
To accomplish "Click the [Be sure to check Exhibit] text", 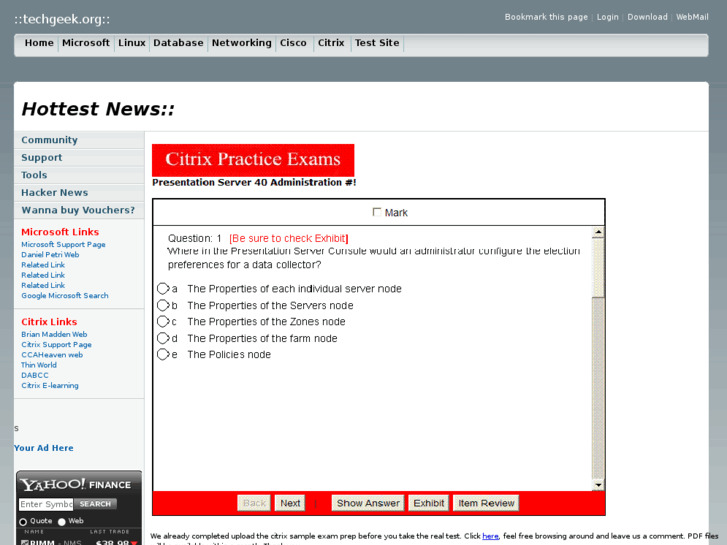I will click(288, 238).
